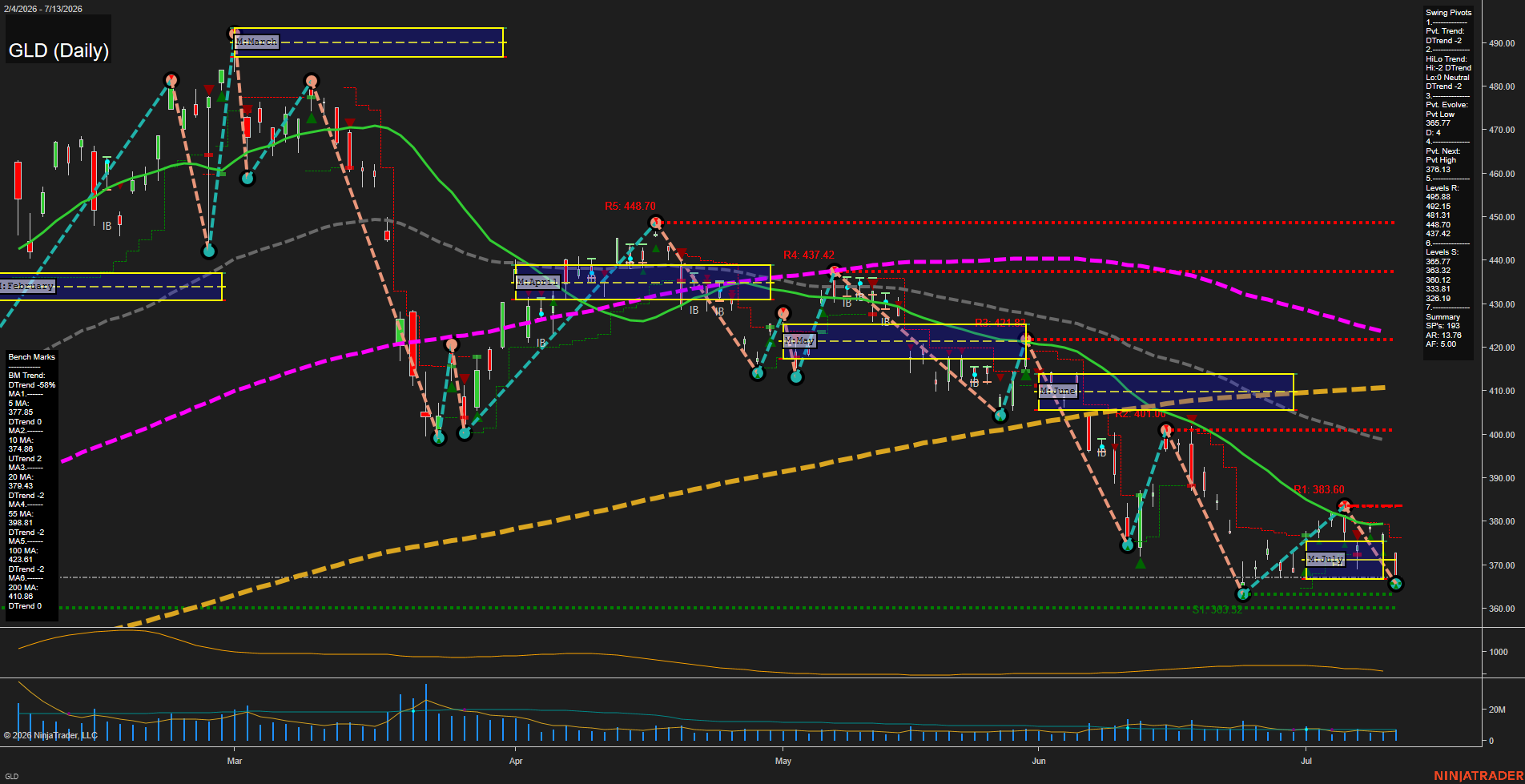Click the 20M volume axis value
The height and width of the screenshot is (784, 1525).
pos(1497,710)
